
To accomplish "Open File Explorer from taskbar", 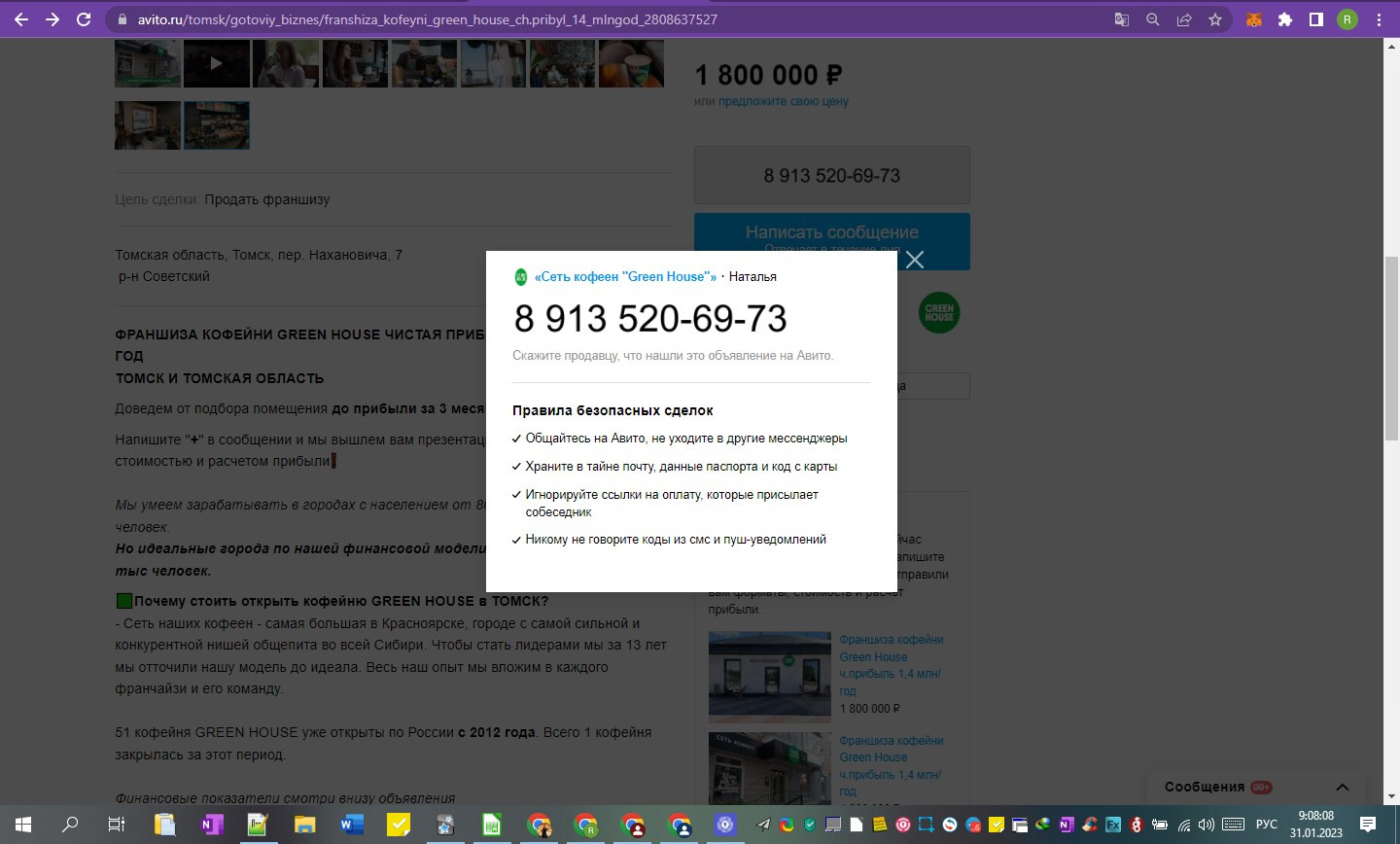I will point(304,825).
